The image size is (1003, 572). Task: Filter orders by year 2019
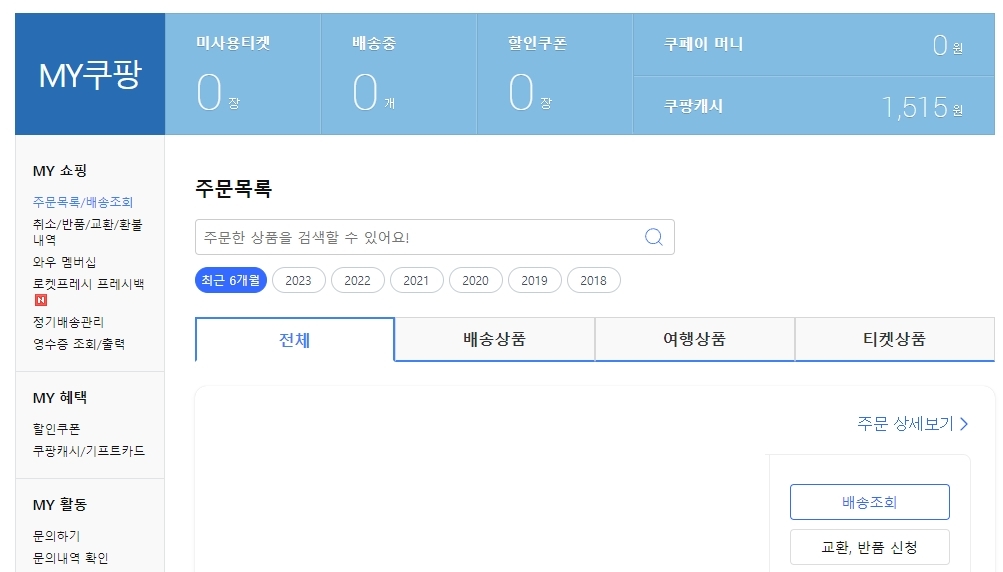click(534, 280)
